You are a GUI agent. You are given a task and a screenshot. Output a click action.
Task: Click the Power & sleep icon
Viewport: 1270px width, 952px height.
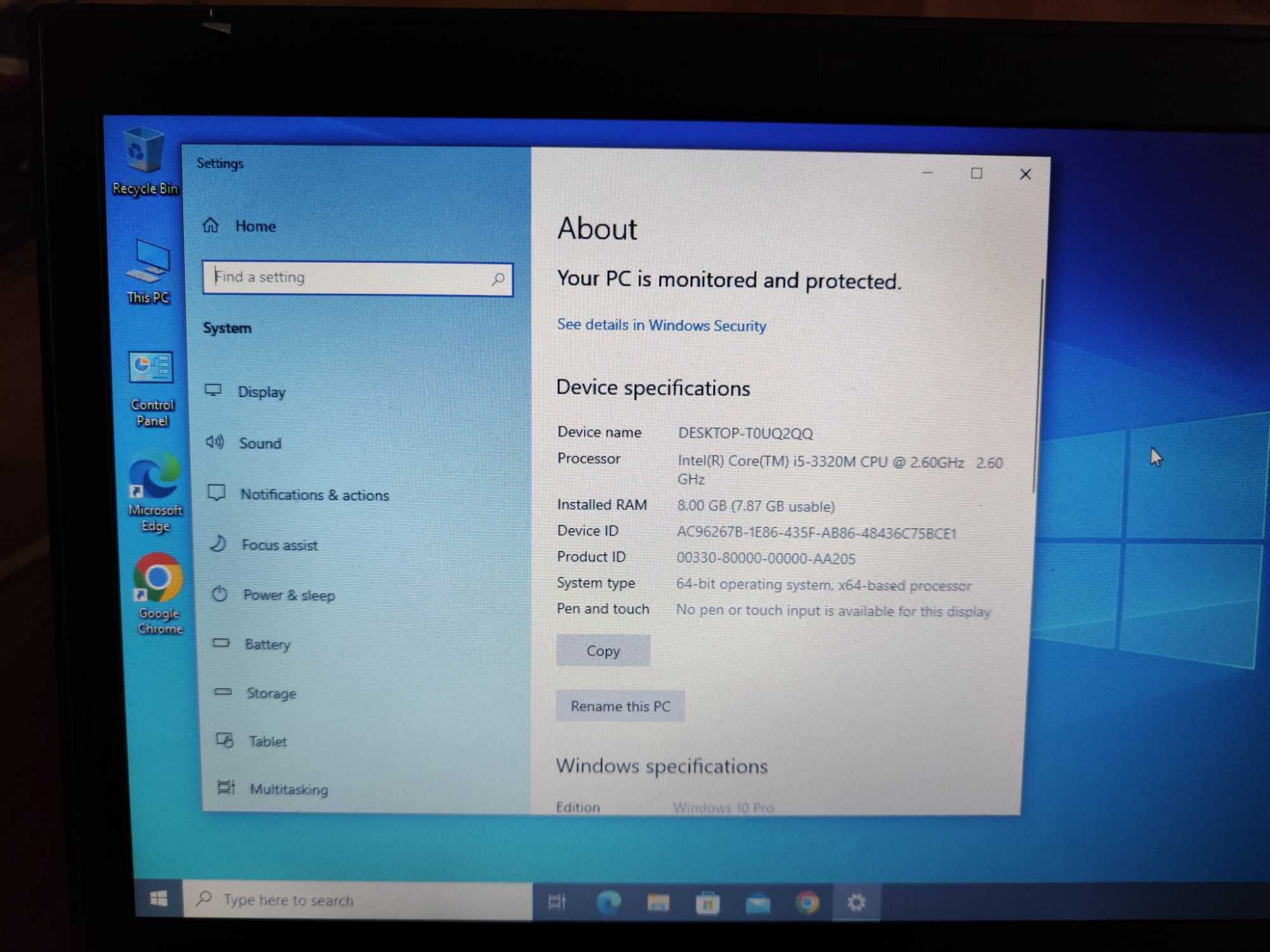pyautogui.click(x=220, y=593)
